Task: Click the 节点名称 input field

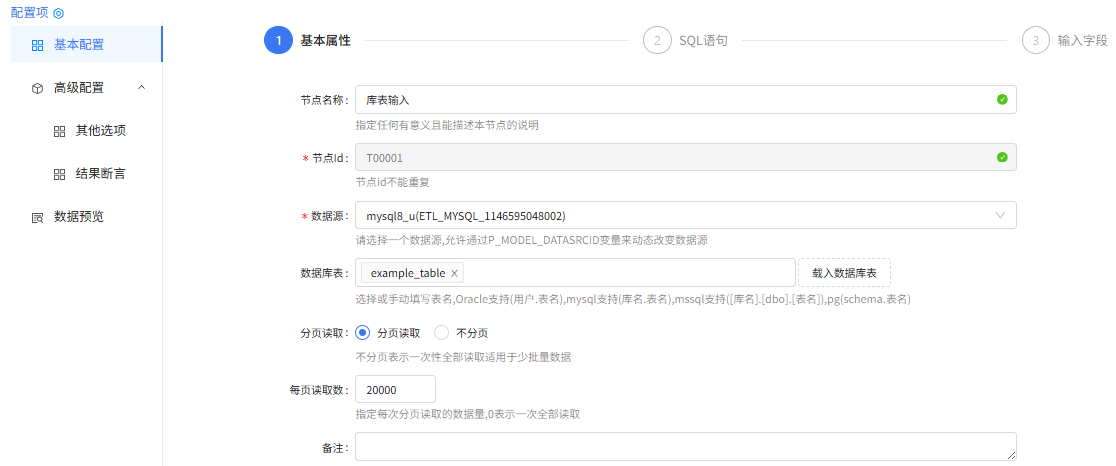Action: coord(685,100)
